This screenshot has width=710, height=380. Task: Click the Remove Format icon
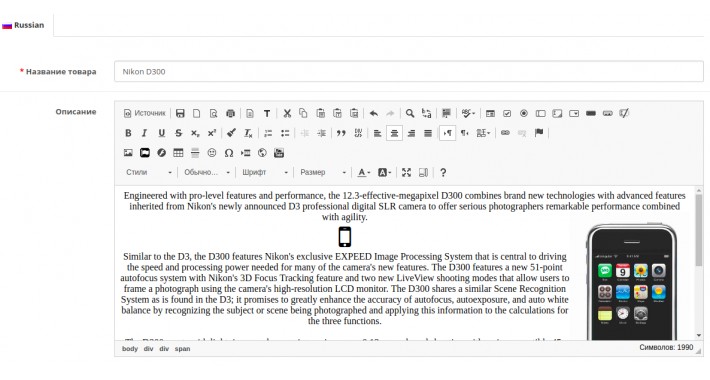[248, 133]
